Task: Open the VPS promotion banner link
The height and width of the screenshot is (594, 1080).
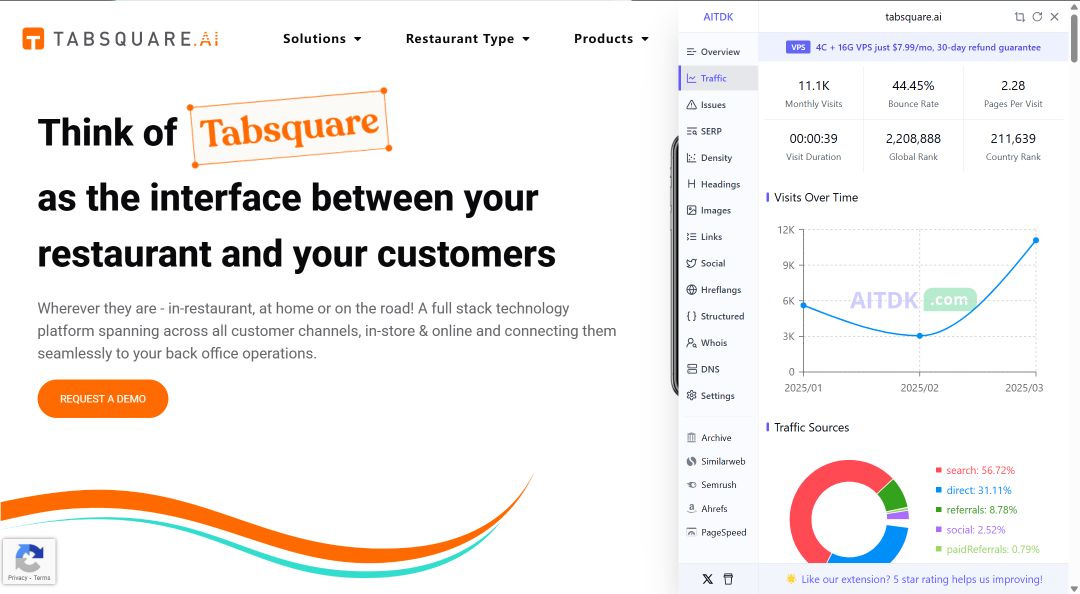Action: point(913,48)
